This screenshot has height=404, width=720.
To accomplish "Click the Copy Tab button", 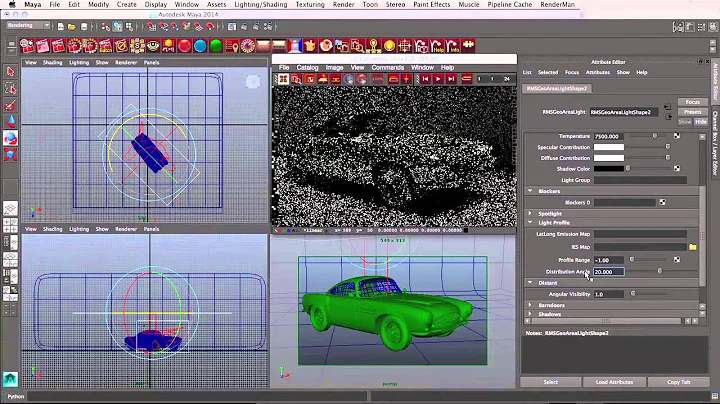I will 678,382.
